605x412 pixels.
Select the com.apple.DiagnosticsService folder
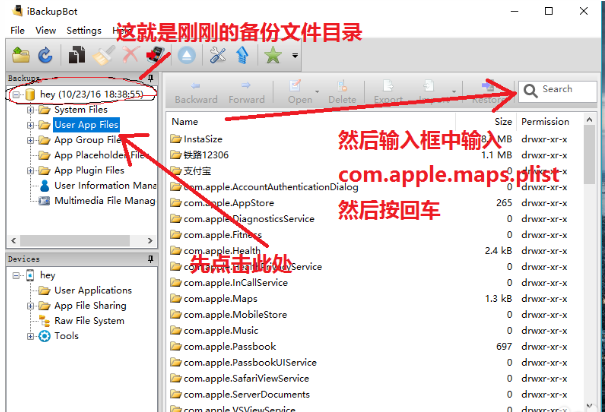(x=249, y=219)
